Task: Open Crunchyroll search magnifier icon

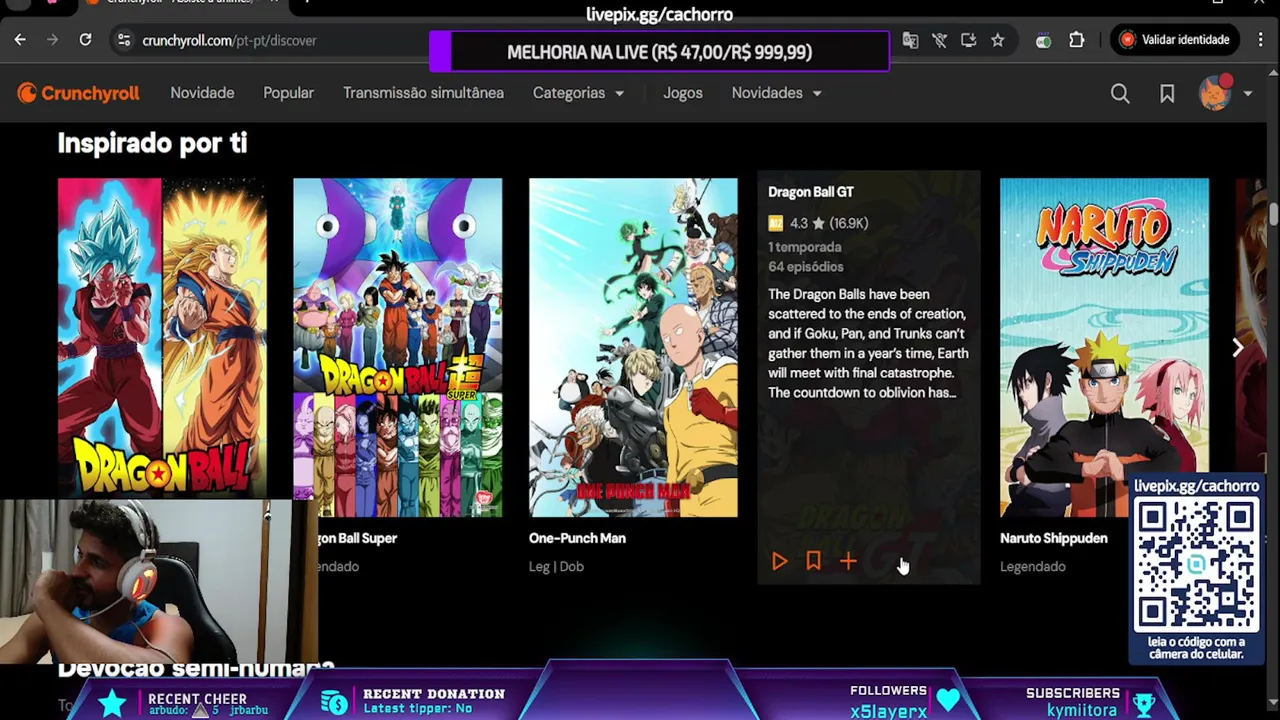Action: tap(1120, 93)
